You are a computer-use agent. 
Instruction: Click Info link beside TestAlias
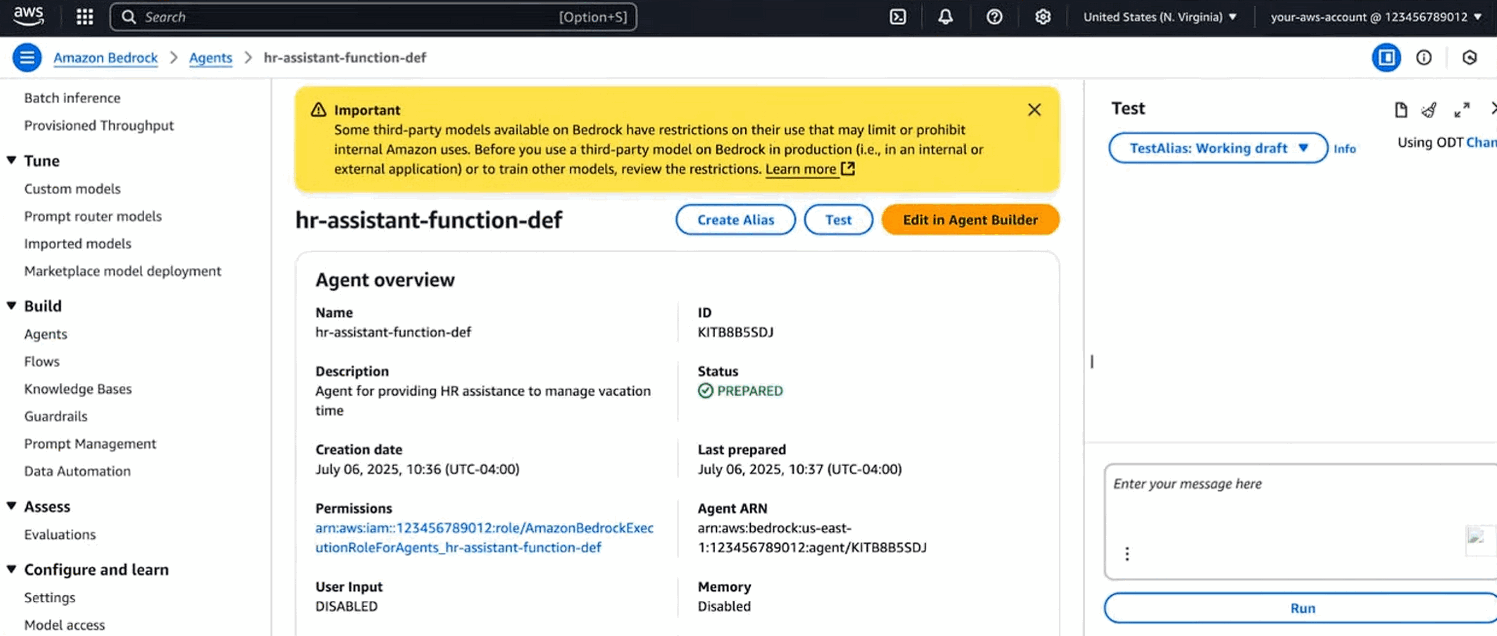click(x=1345, y=149)
